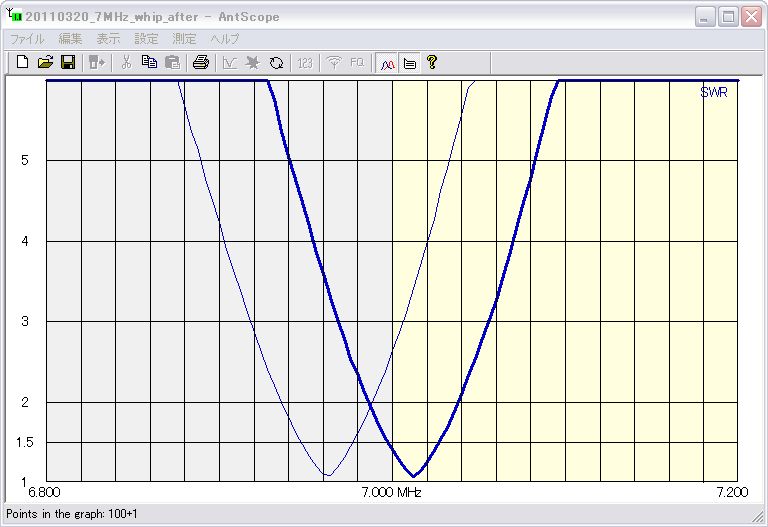The height and width of the screenshot is (527, 768).
Task: Minimize the AntScope window
Action: [x=705, y=17]
